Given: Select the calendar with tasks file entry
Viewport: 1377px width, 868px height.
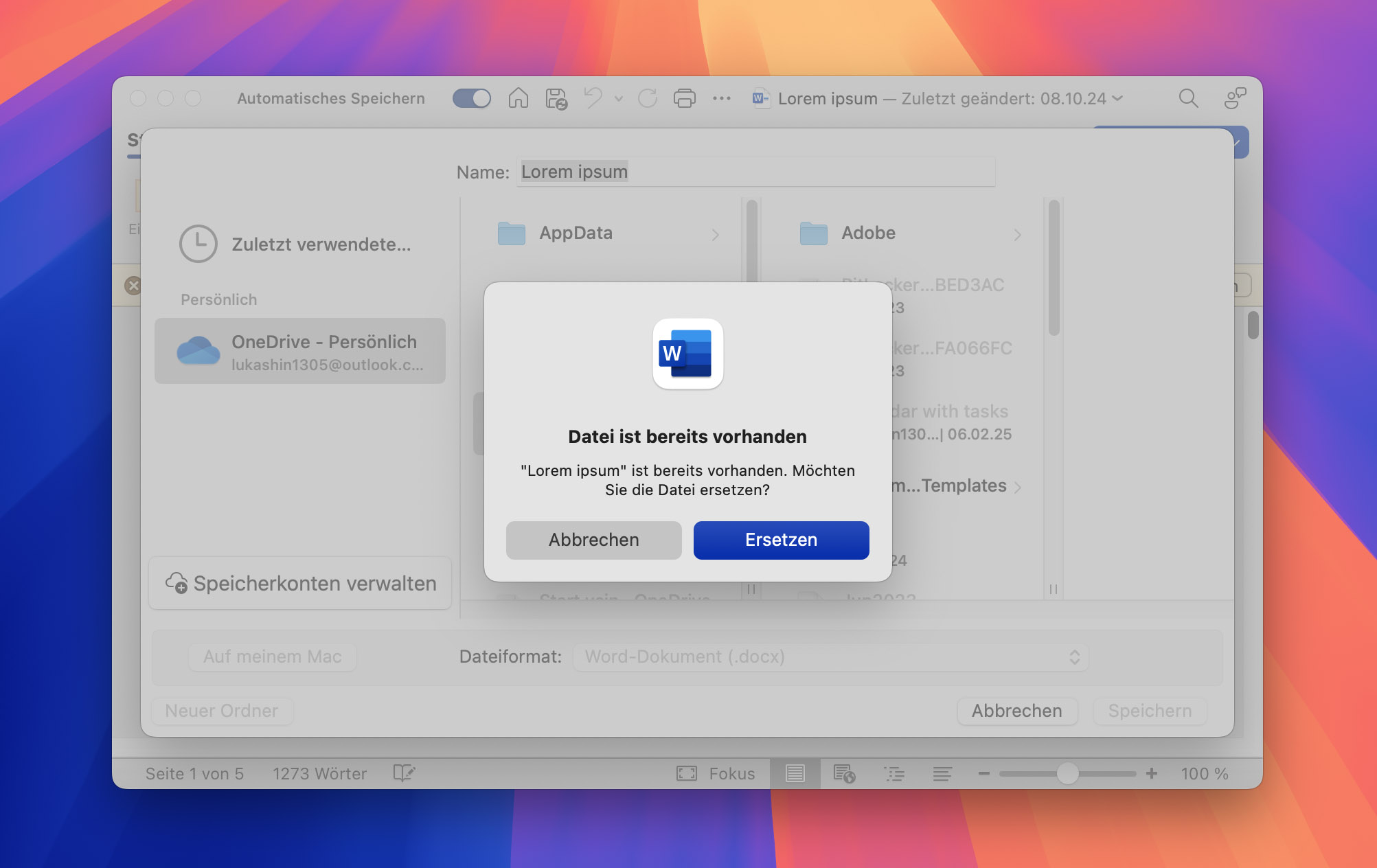Looking at the screenshot, I should [951, 422].
